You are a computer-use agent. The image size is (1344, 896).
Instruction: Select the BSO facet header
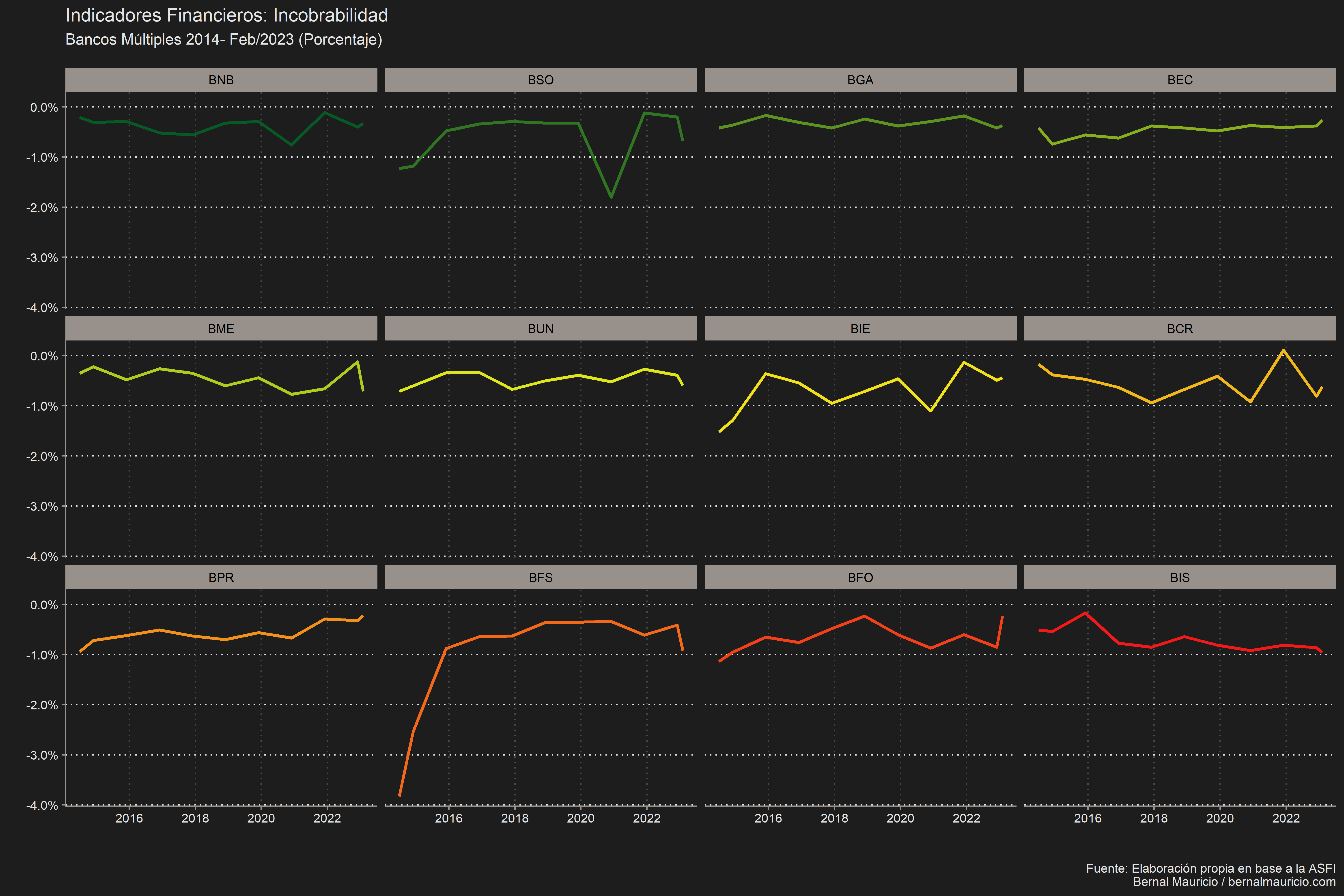pos(541,80)
